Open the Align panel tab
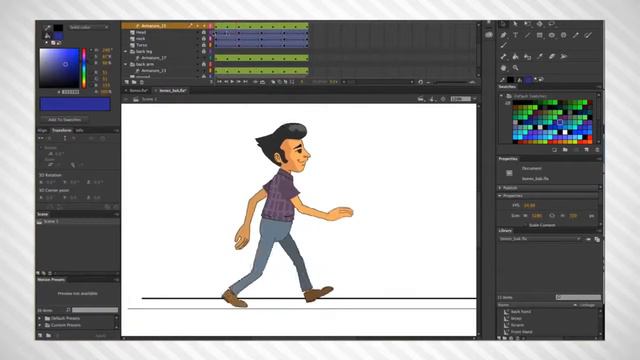This screenshot has height=360, width=640. click(x=42, y=131)
